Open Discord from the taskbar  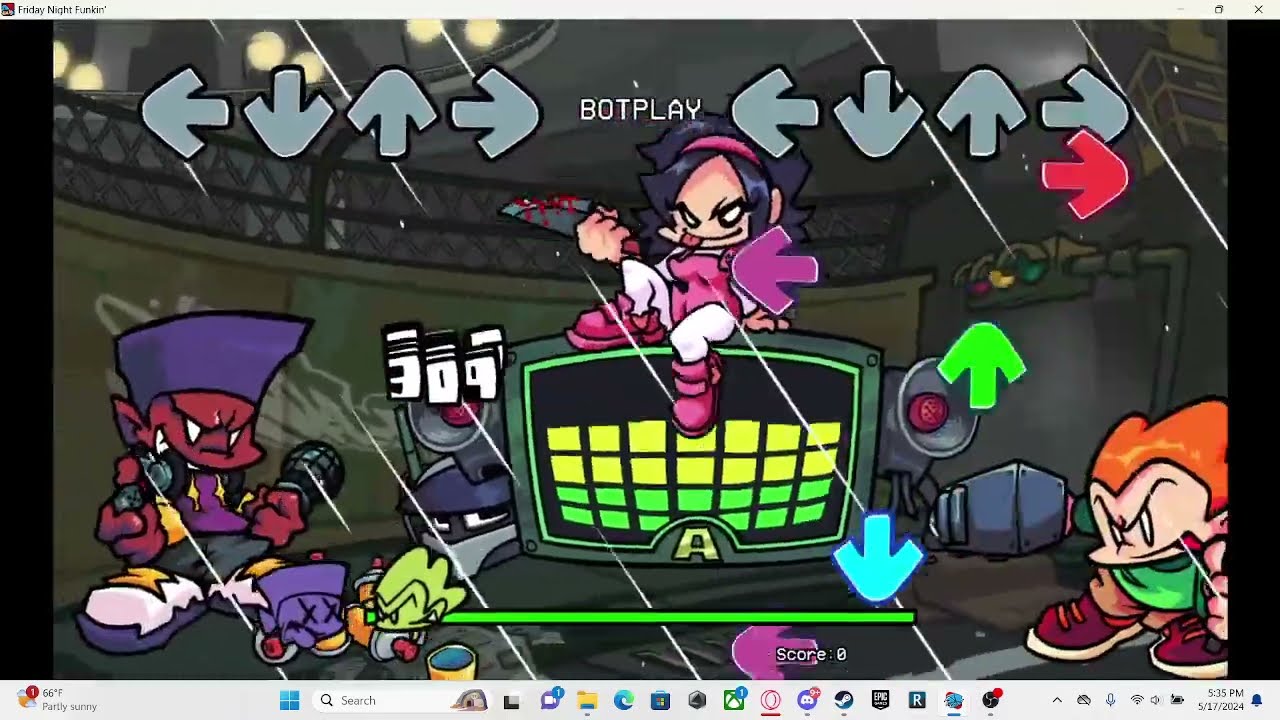[x=808, y=699]
